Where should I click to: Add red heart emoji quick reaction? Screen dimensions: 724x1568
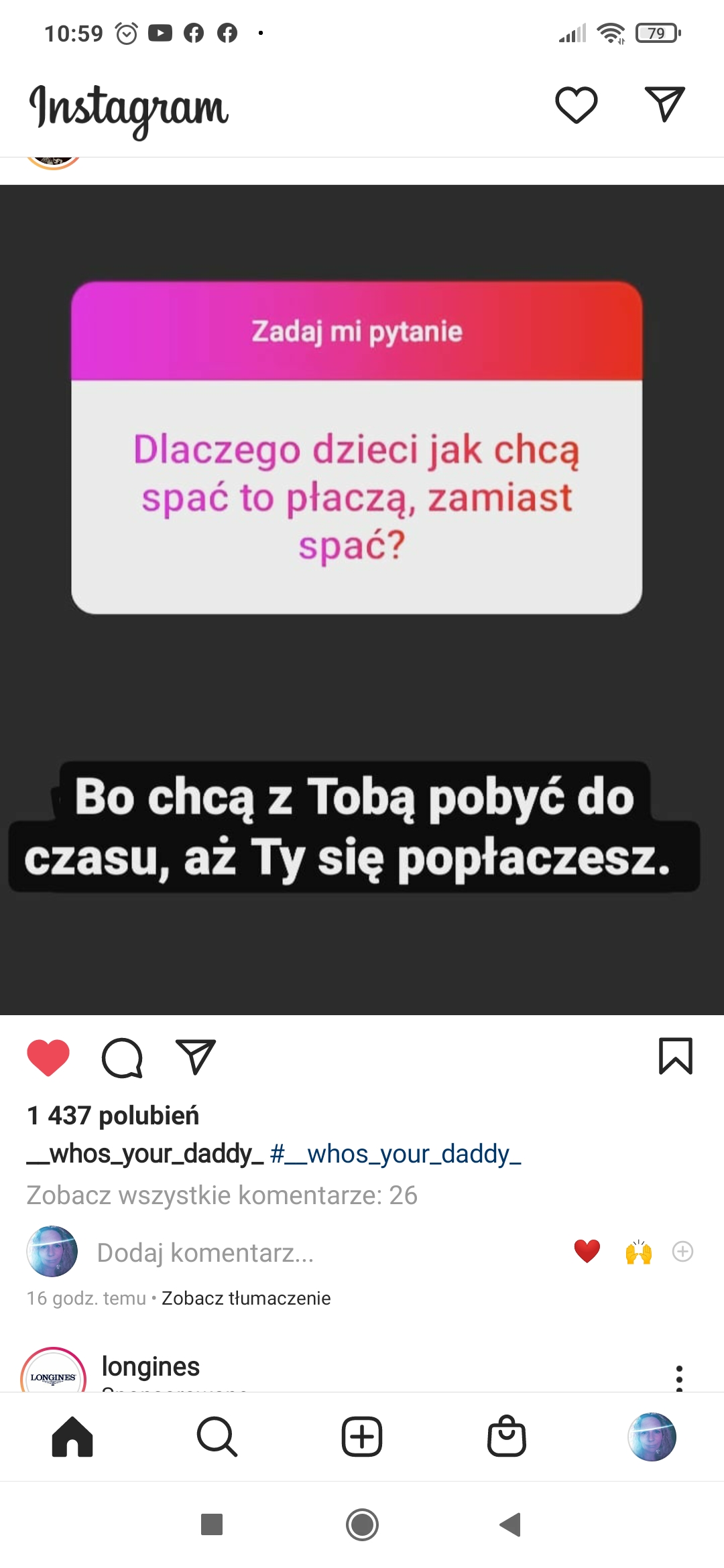pyautogui.click(x=587, y=1251)
